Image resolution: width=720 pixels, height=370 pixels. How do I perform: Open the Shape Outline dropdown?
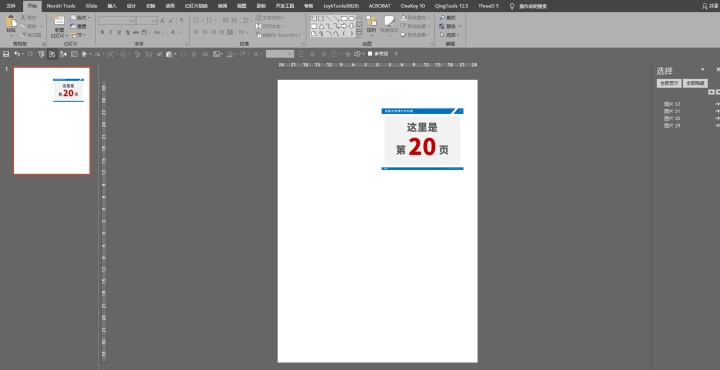tap(415, 26)
